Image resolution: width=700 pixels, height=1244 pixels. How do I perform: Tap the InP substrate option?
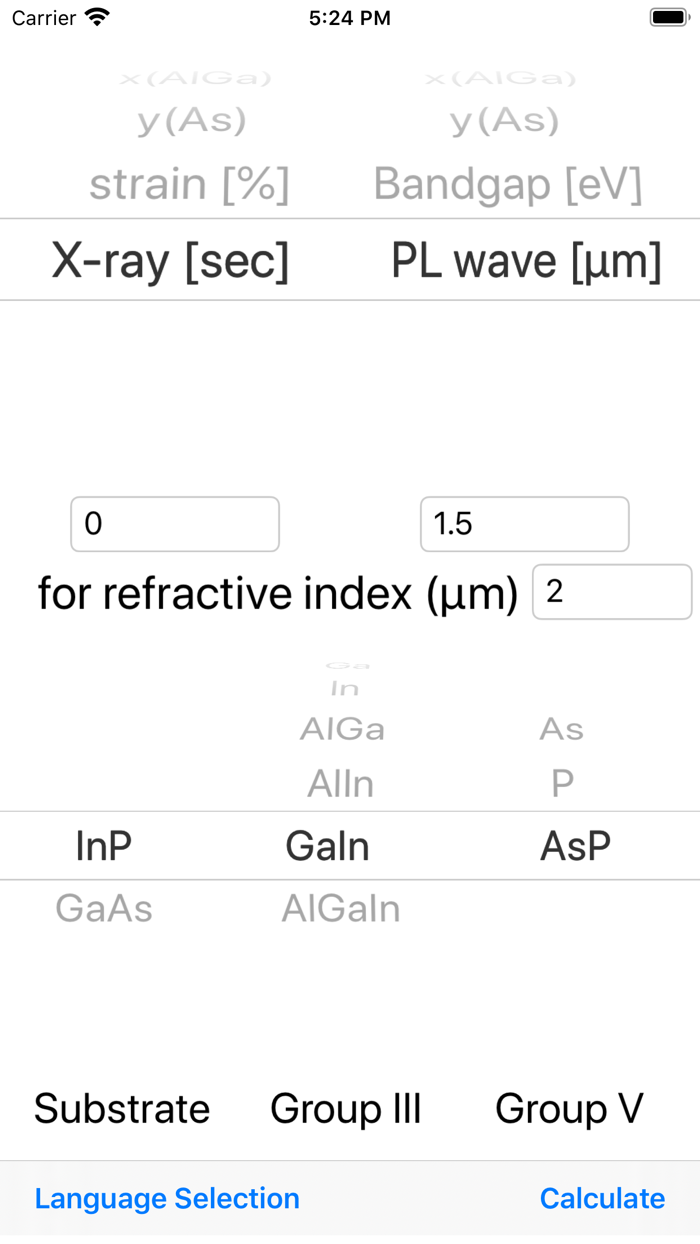pyautogui.click(x=104, y=846)
